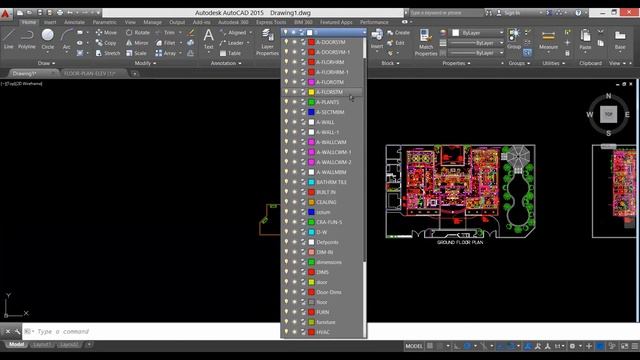
Task: Click the Measure tool
Action: [548, 40]
